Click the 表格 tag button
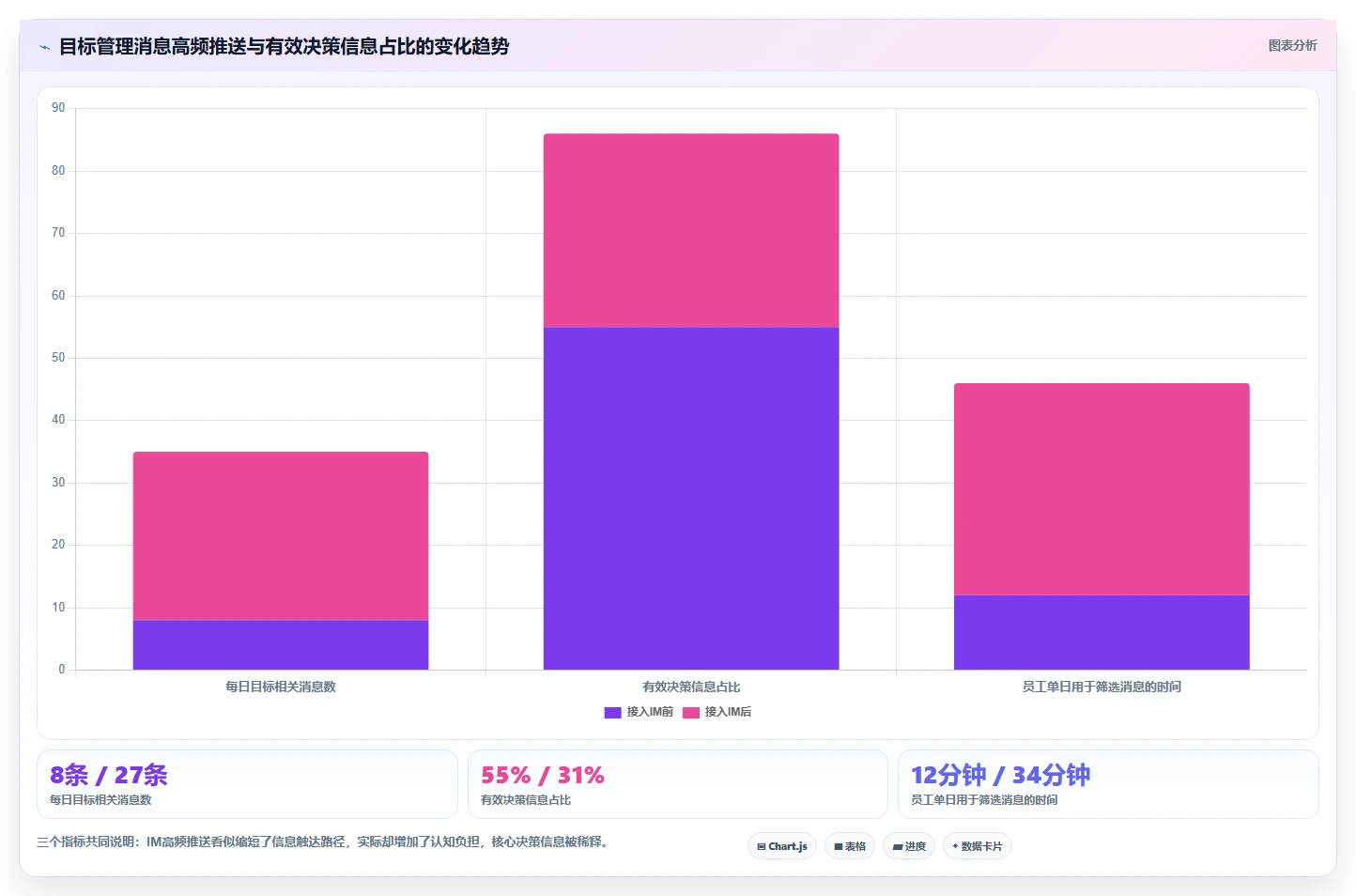This screenshot has height=896, width=1356. pyautogui.click(x=850, y=846)
